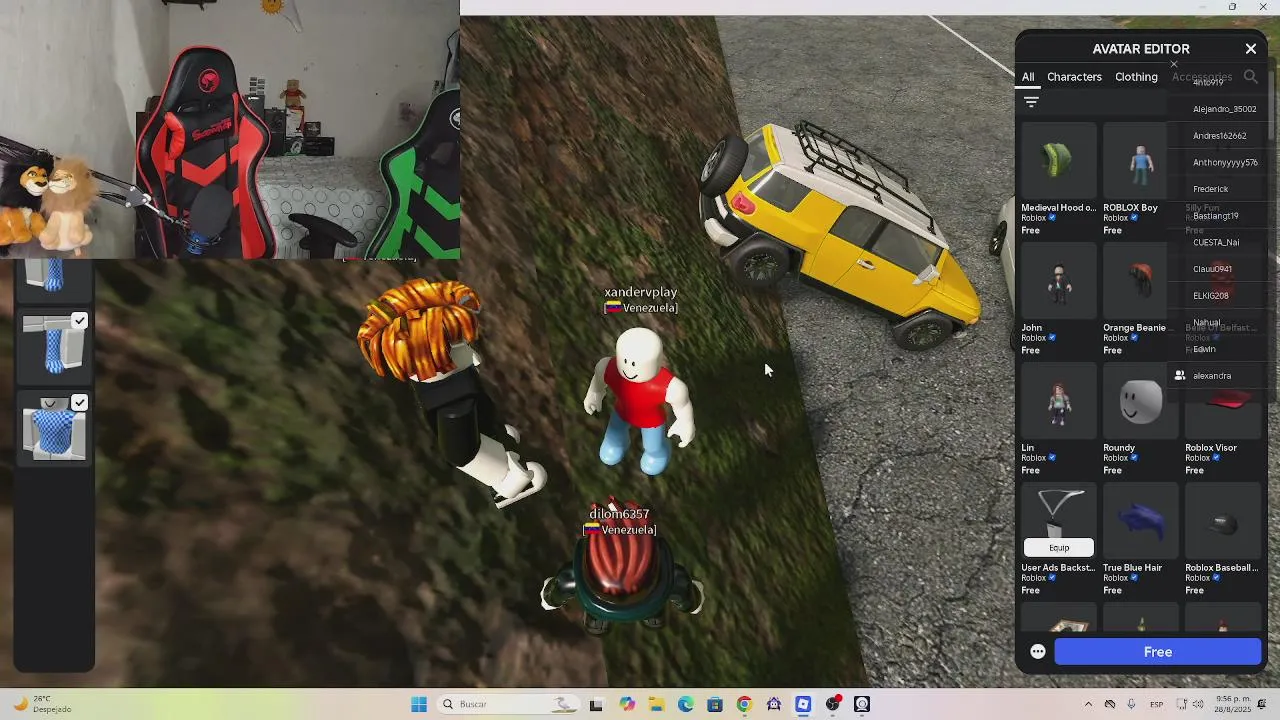Open Google Chrome from the taskbar

click(744, 704)
